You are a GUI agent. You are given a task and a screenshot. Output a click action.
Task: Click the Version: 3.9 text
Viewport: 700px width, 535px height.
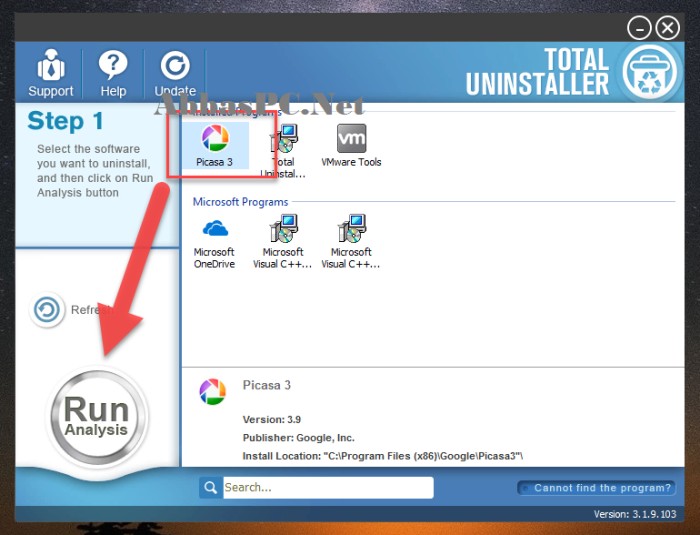[x=272, y=419]
